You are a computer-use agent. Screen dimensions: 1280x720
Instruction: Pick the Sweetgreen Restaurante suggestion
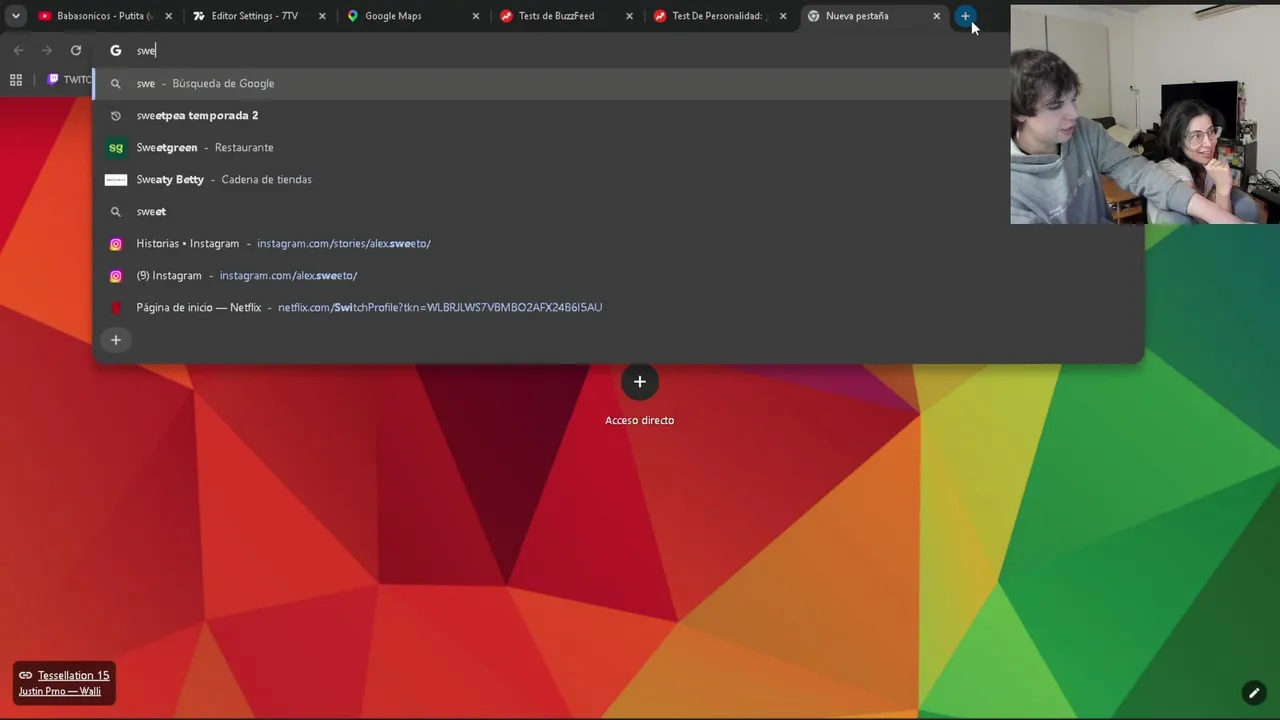[618, 148]
